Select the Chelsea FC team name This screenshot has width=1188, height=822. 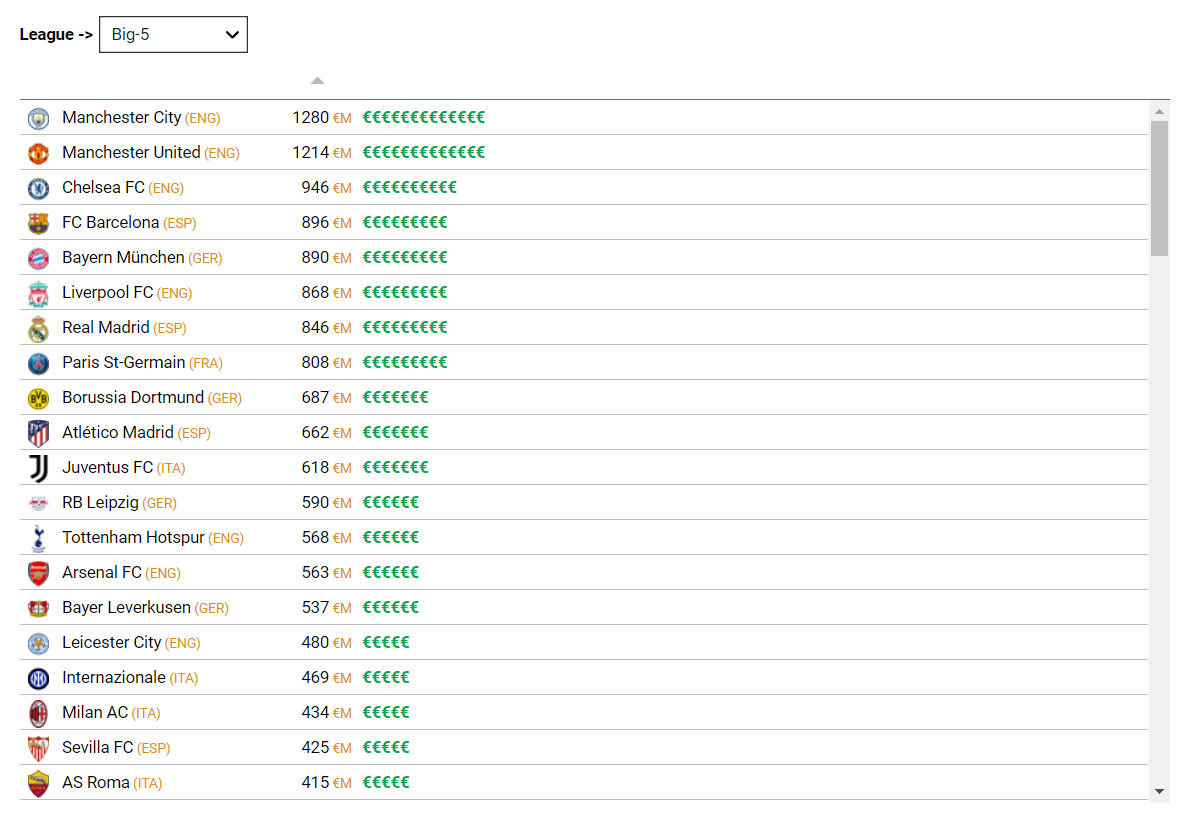point(103,187)
